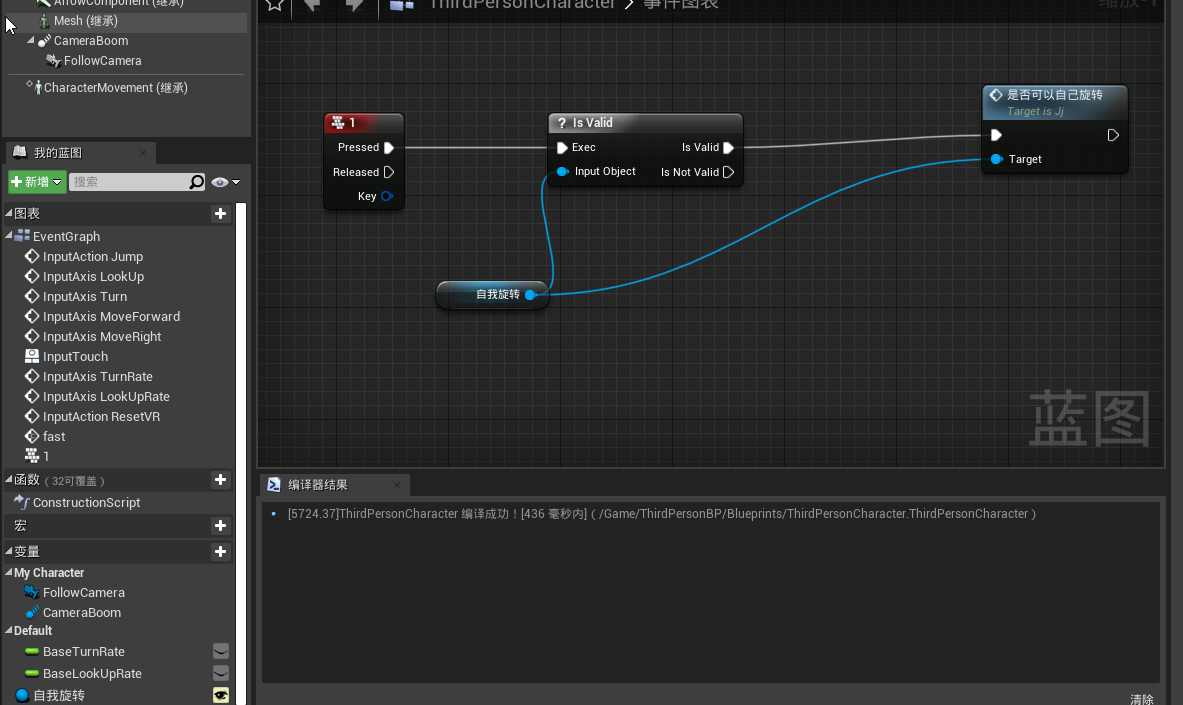Click ThirdPersonCharacter breadcrumb link
Image resolution: width=1183 pixels, height=705 pixels.
[x=522, y=5]
